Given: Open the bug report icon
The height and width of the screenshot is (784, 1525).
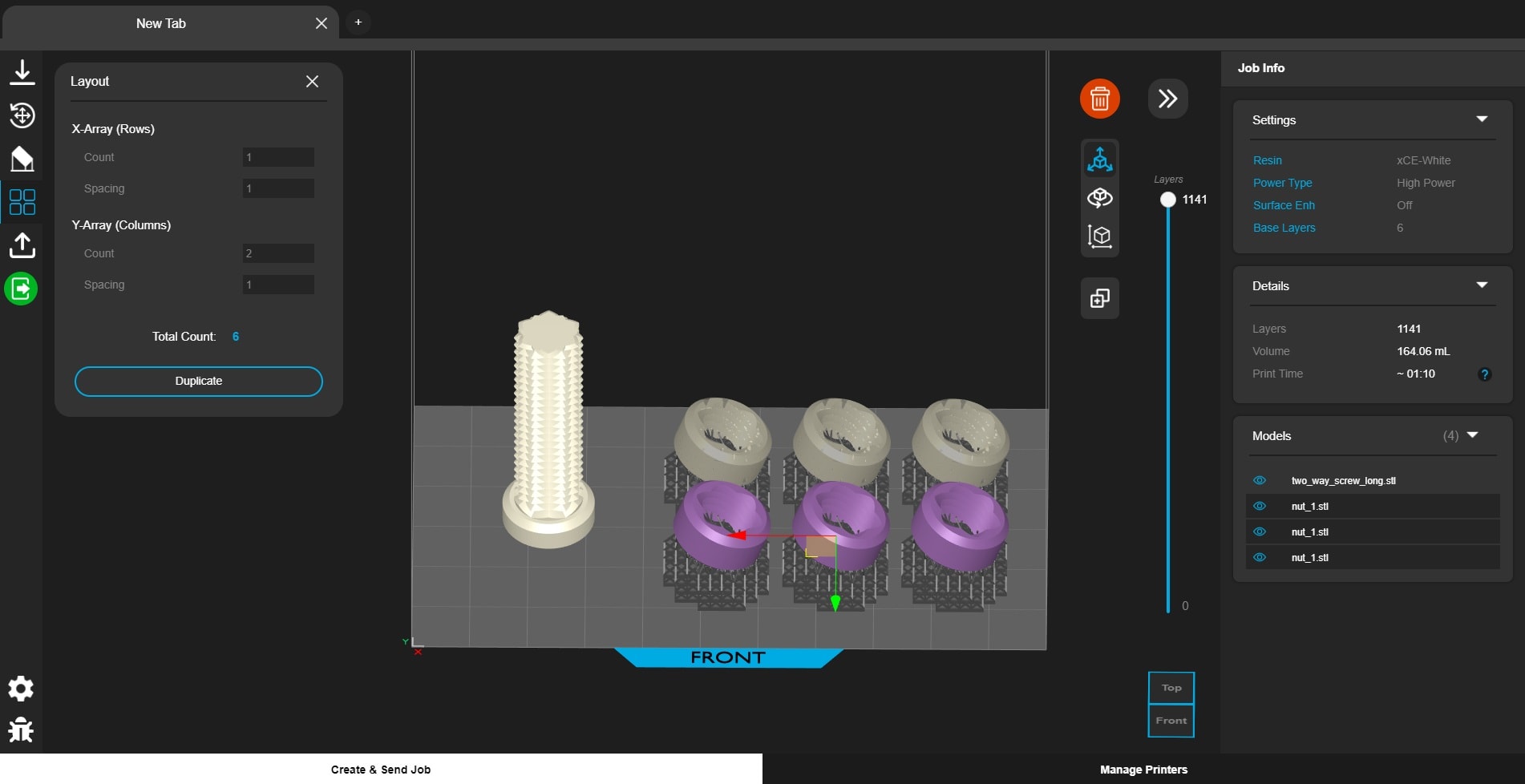Looking at the screenshot, I should 21,729.
